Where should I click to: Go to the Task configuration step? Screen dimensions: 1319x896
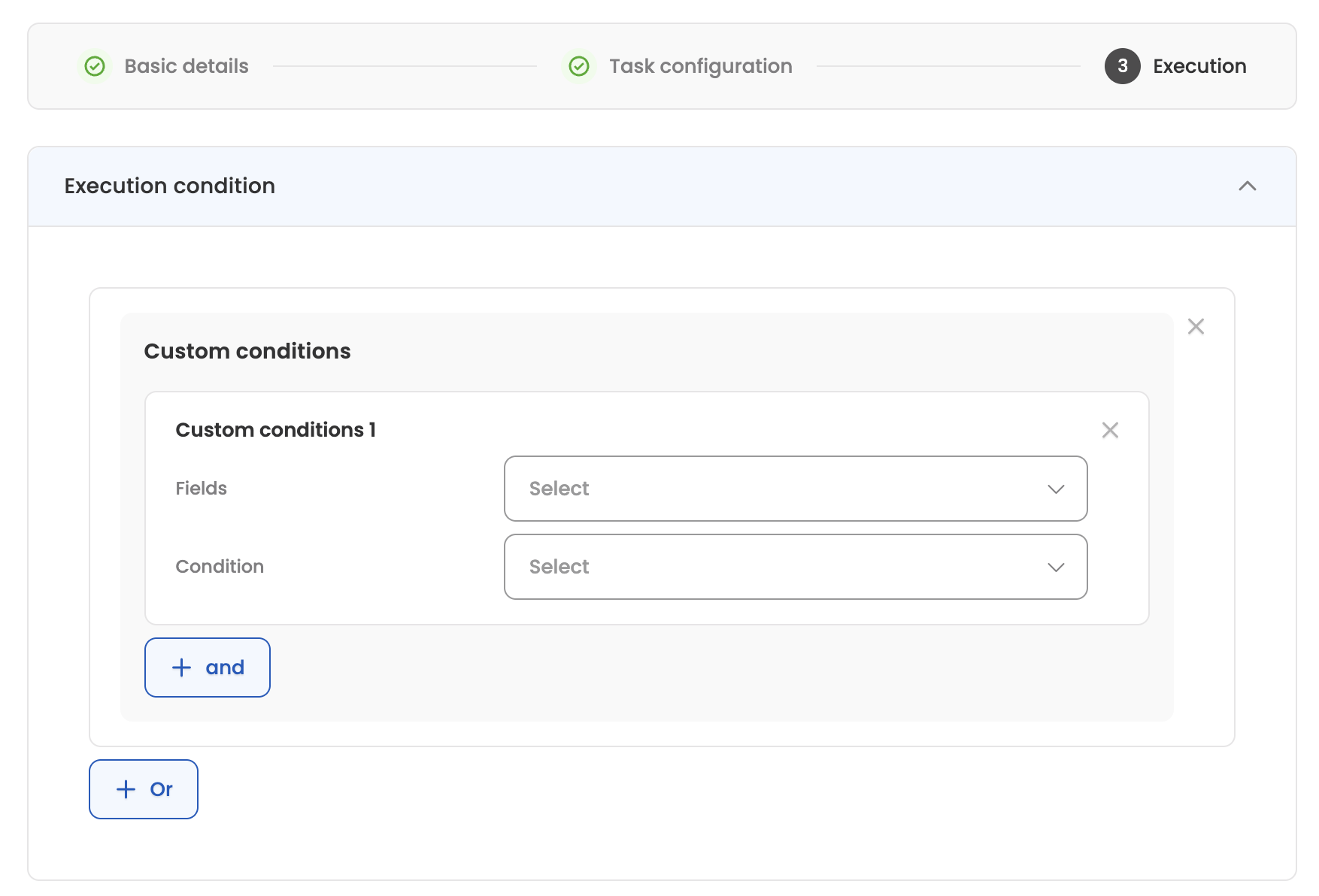tap(700, 66)
